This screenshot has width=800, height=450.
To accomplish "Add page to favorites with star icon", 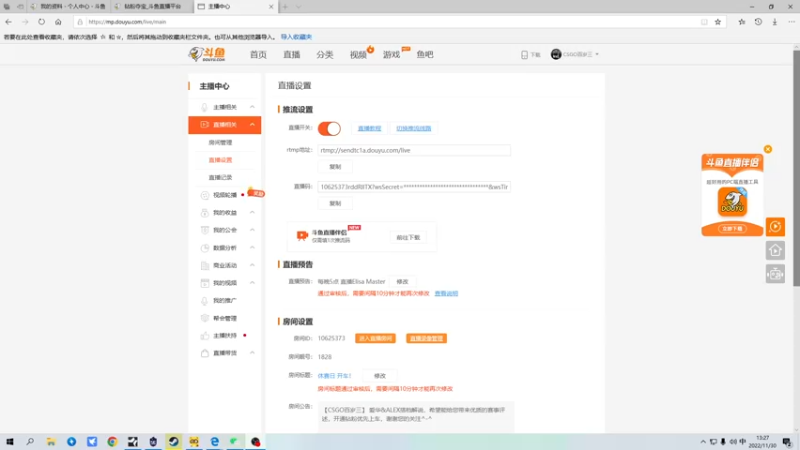I will tap(718, 22).
